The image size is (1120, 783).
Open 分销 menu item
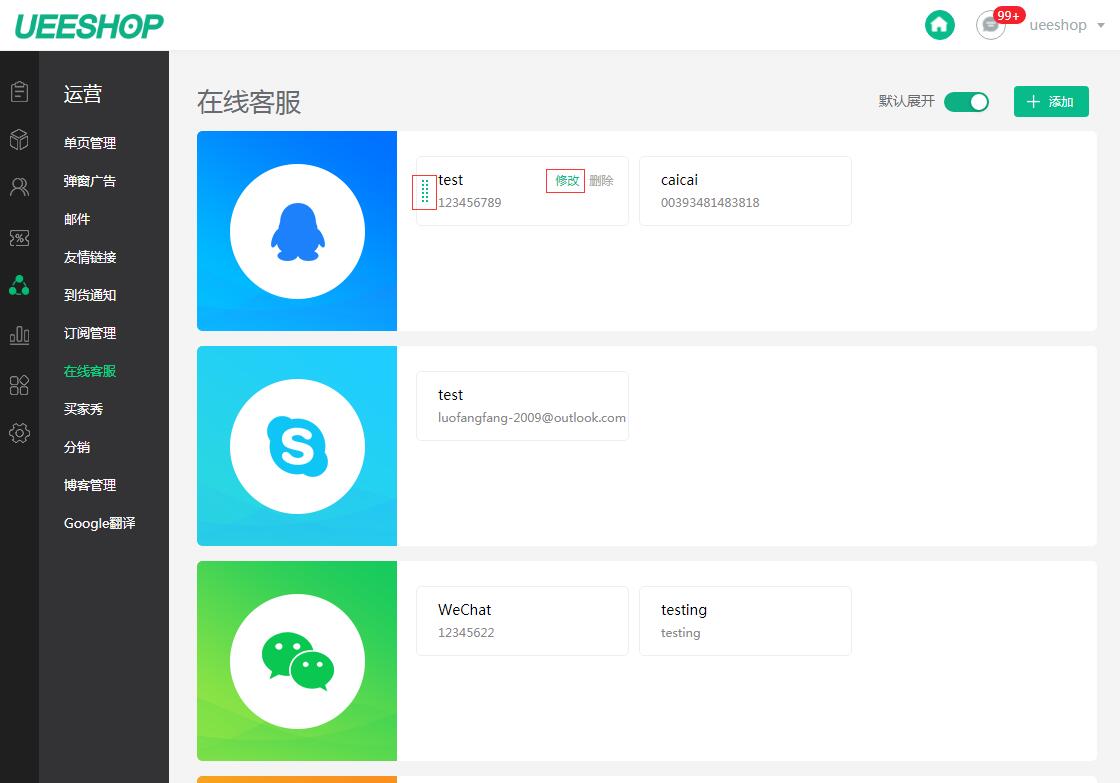point(77,447)
